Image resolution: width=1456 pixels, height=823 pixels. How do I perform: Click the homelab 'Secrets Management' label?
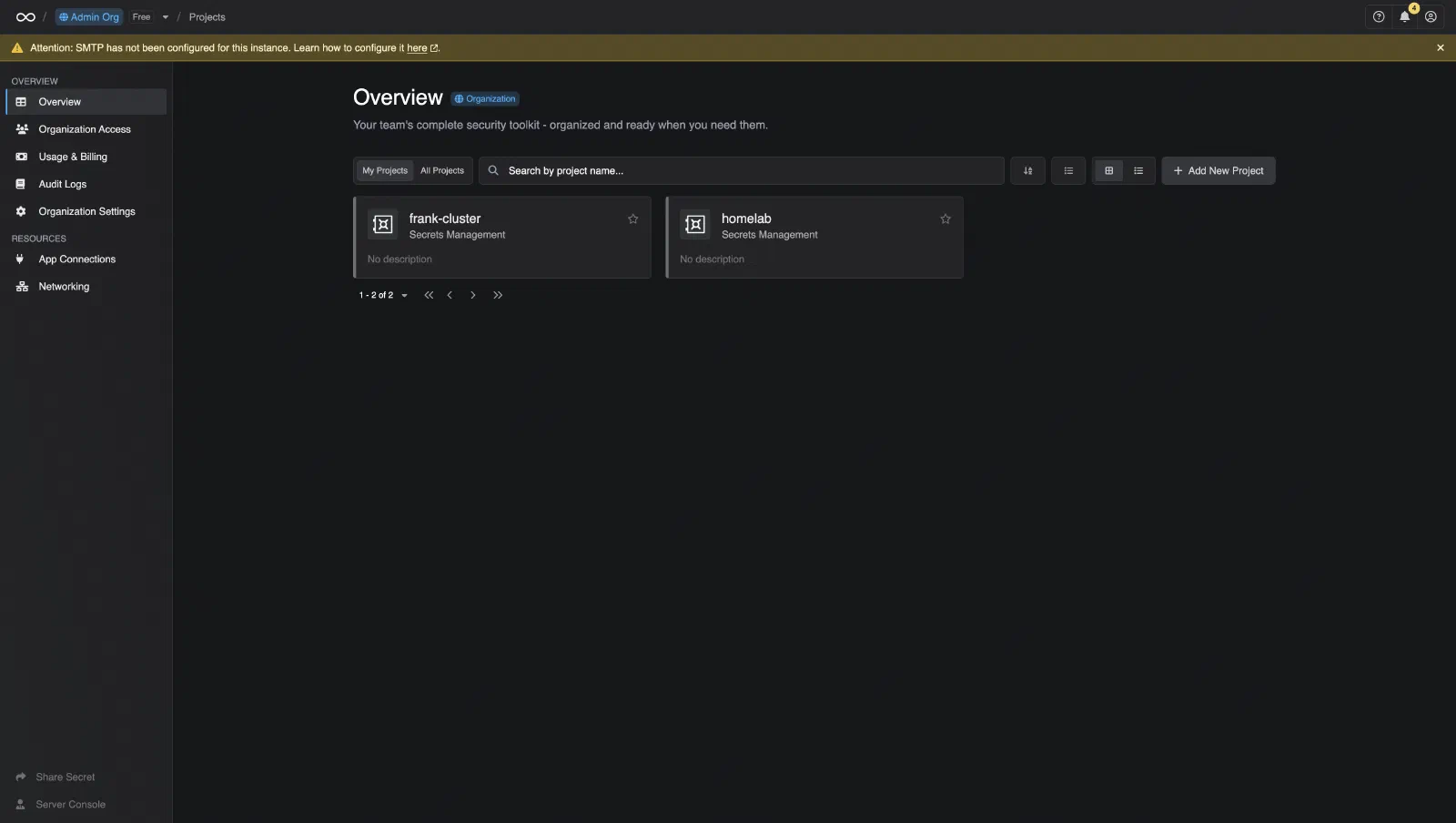click(x=770, y=235)
